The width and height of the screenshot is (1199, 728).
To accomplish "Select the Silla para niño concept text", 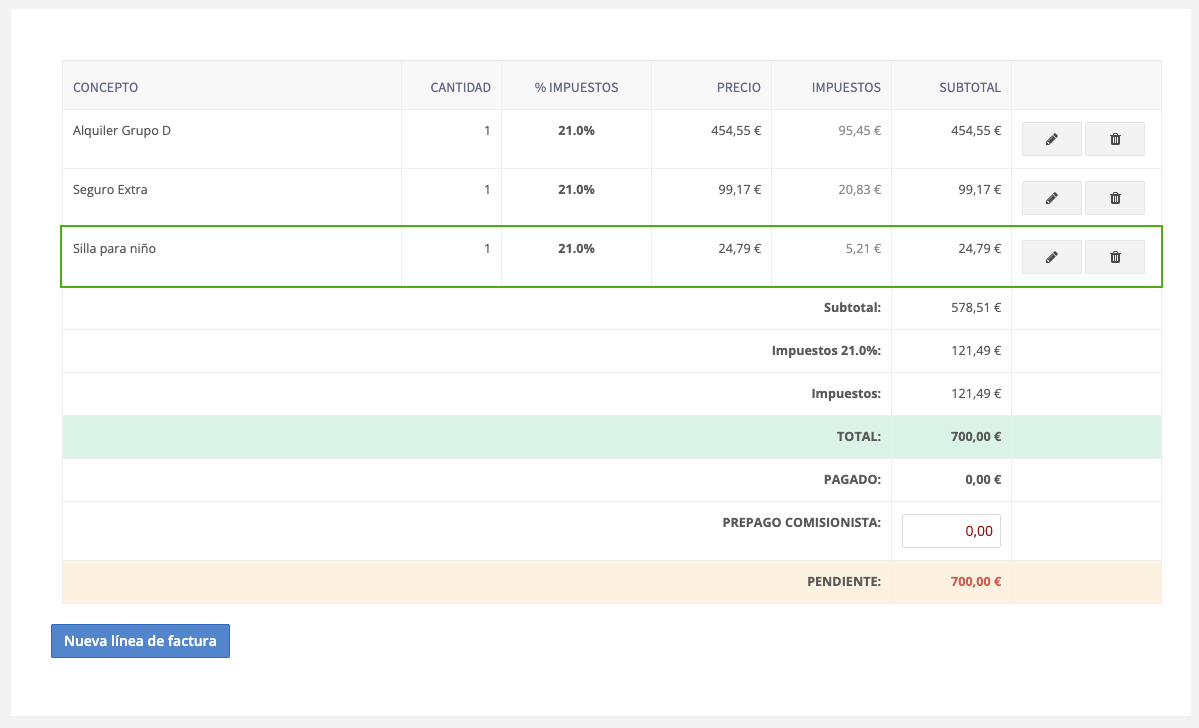I will 114,249.
